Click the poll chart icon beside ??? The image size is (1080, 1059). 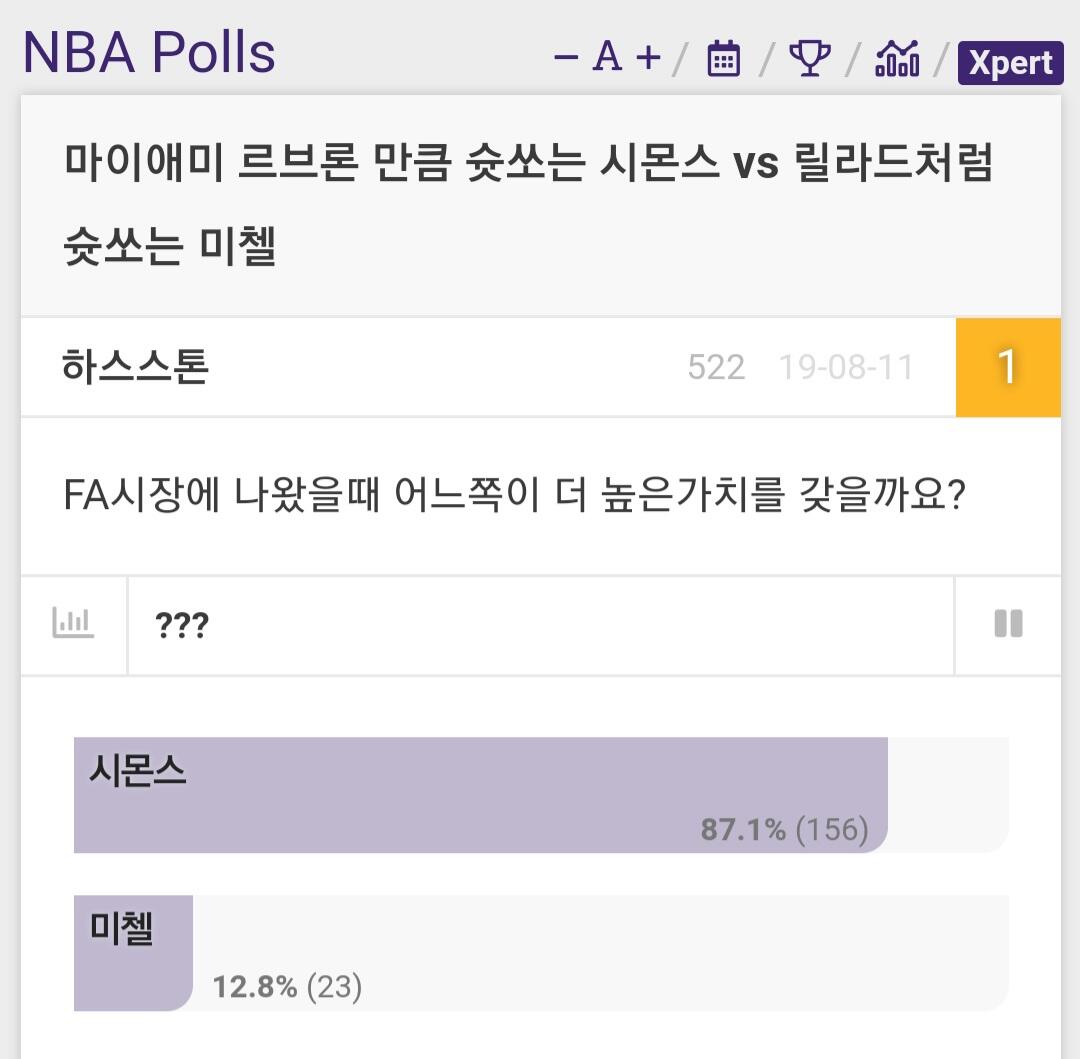coord(73,623)
